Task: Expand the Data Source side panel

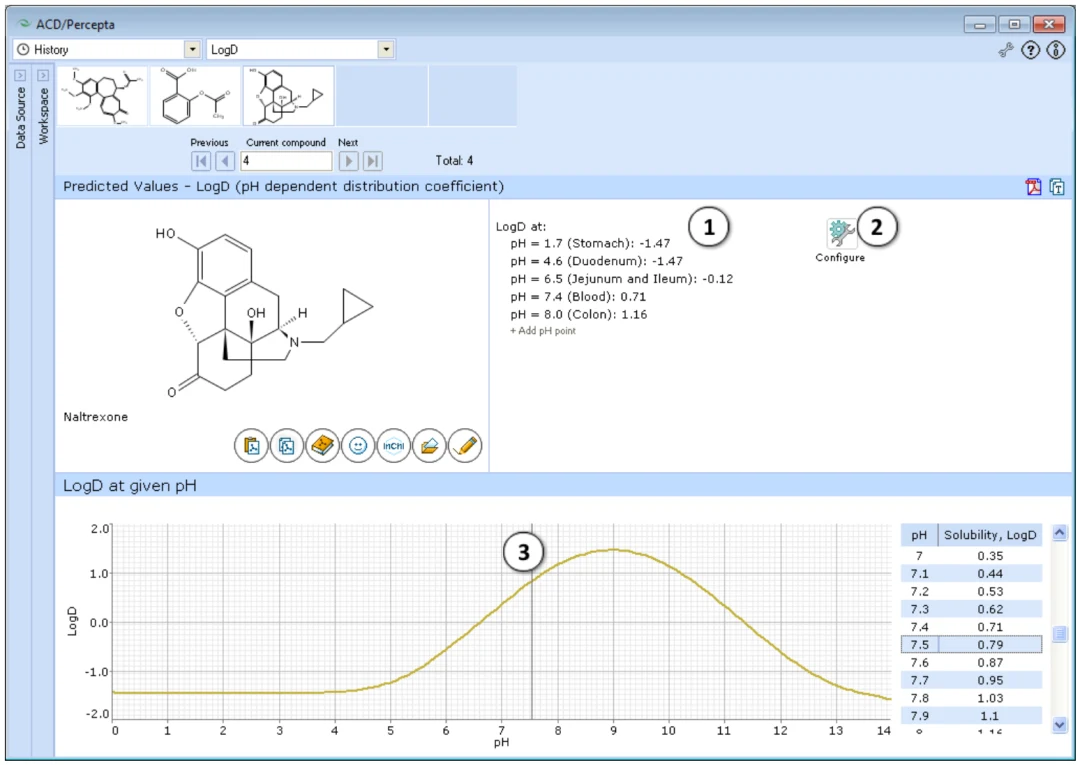Action: pos(20,75)
